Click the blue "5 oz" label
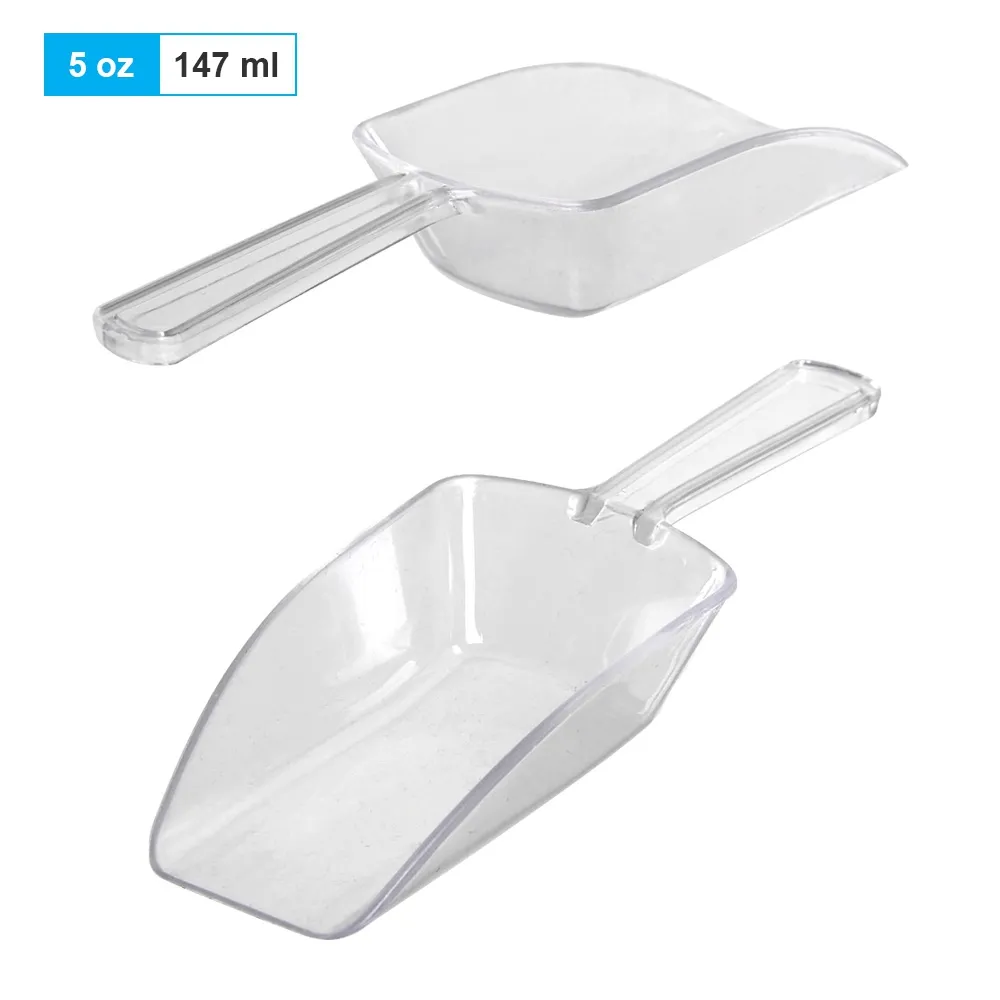 [101, 64]
